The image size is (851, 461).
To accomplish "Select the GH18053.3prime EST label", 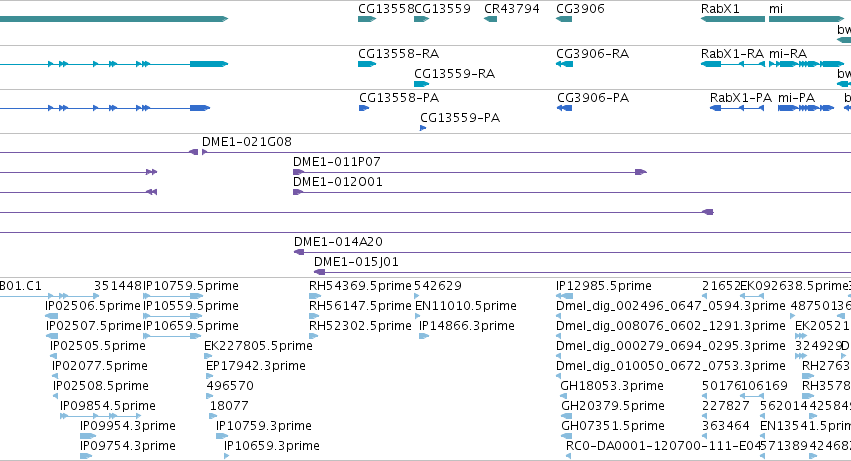I will point(612,386).
